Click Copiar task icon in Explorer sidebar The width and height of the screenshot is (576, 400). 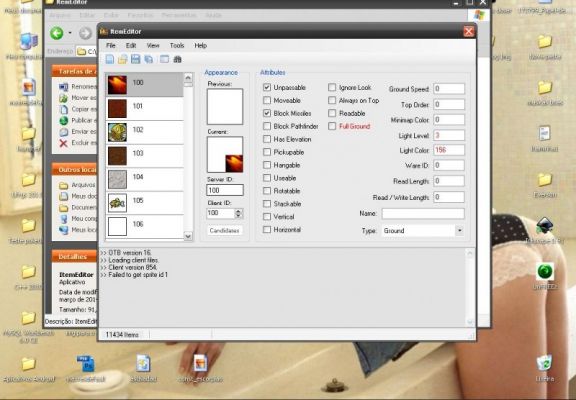pos(64,109)
